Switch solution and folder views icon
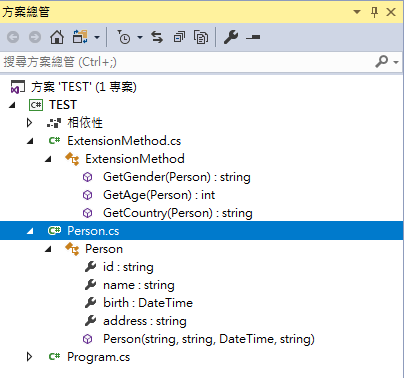 80,37
